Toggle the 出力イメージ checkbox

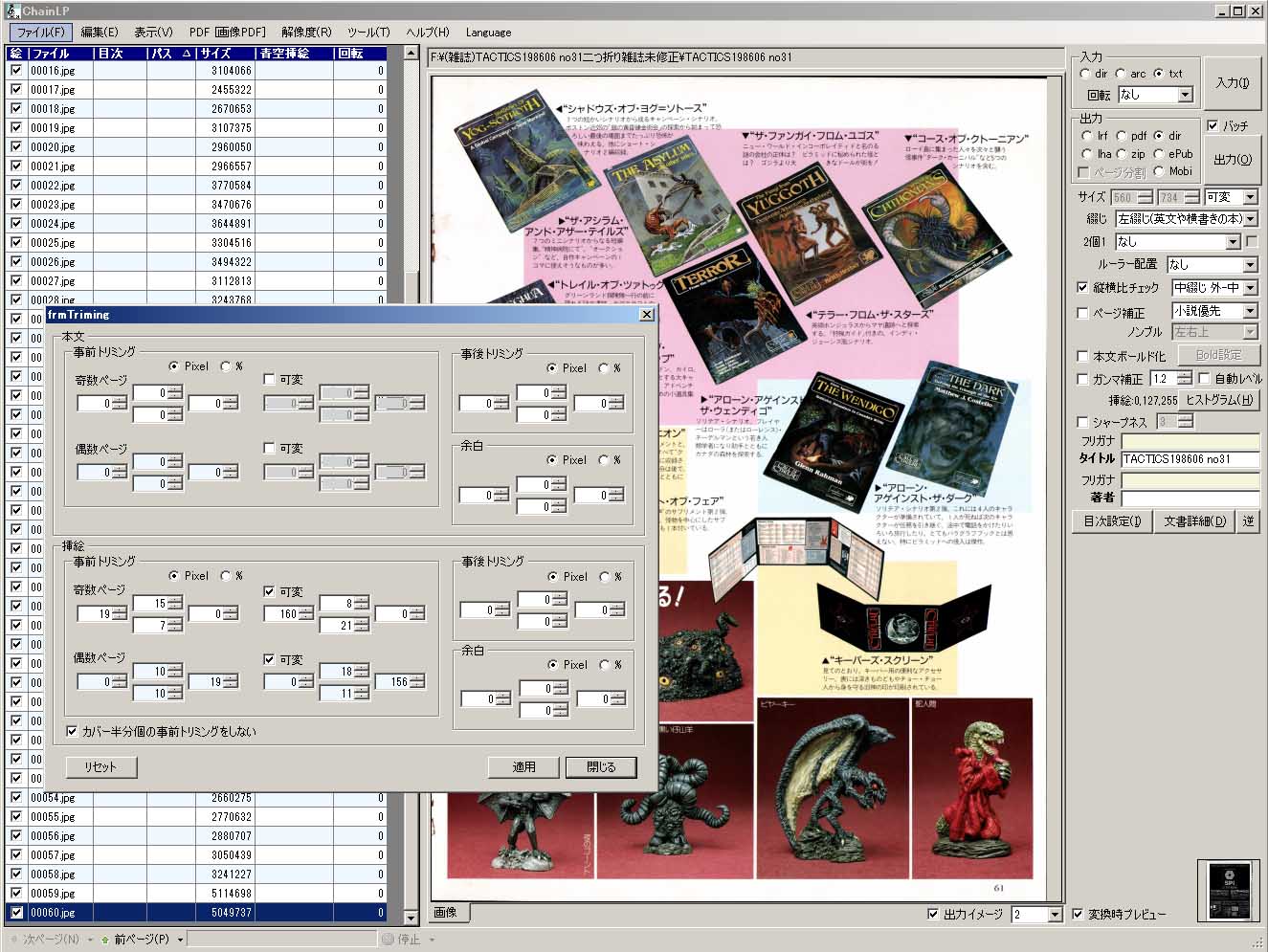tap(933, 914)
